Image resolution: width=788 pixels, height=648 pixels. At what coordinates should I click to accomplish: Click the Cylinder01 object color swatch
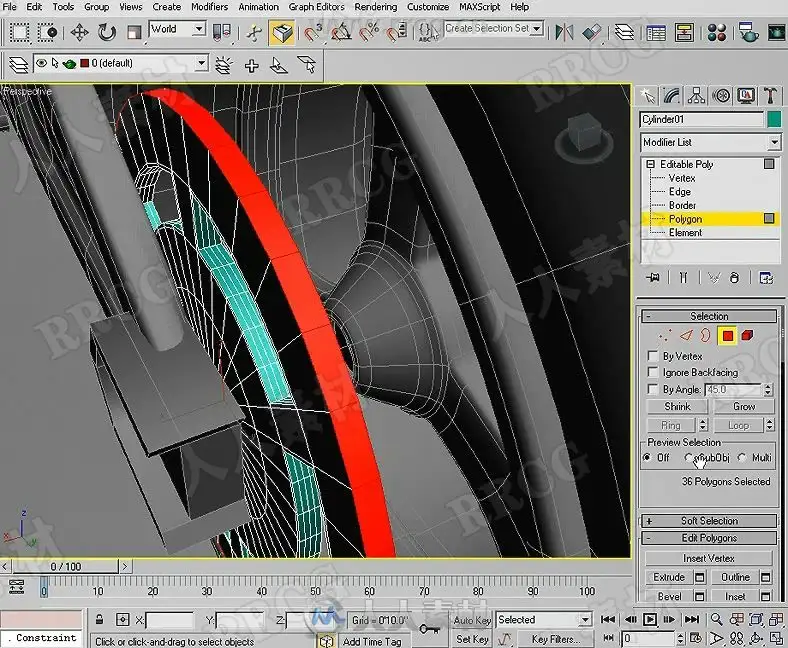pos(773,119)
